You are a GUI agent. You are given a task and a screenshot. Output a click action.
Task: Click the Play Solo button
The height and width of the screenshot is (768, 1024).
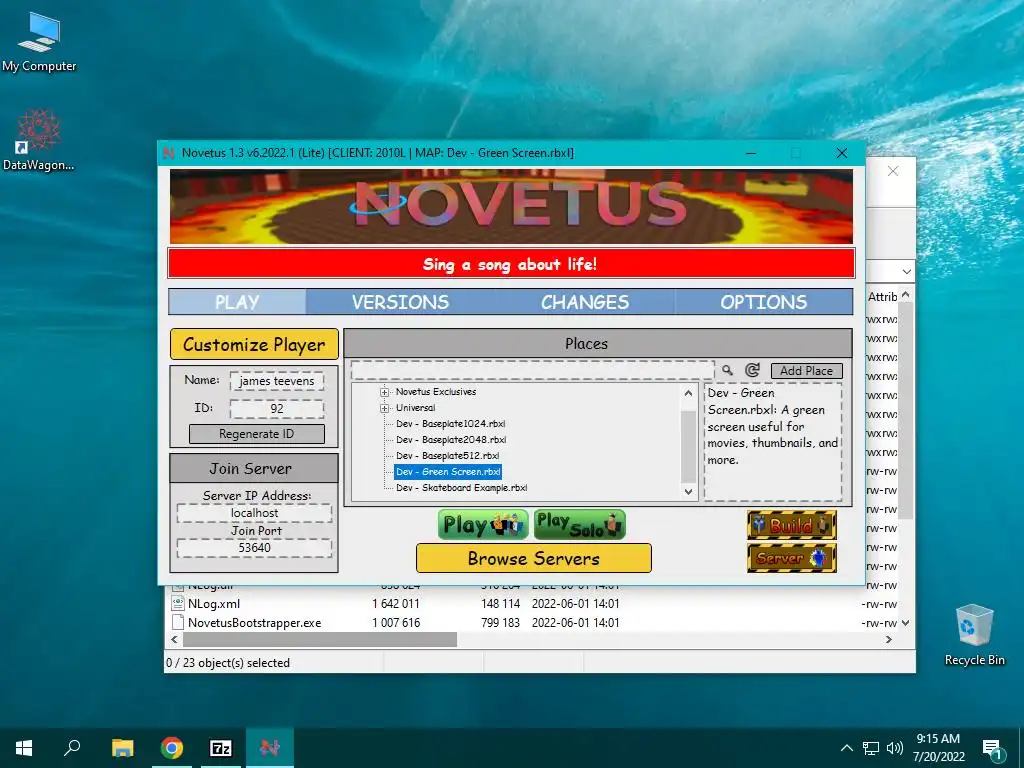click(579, 525)
